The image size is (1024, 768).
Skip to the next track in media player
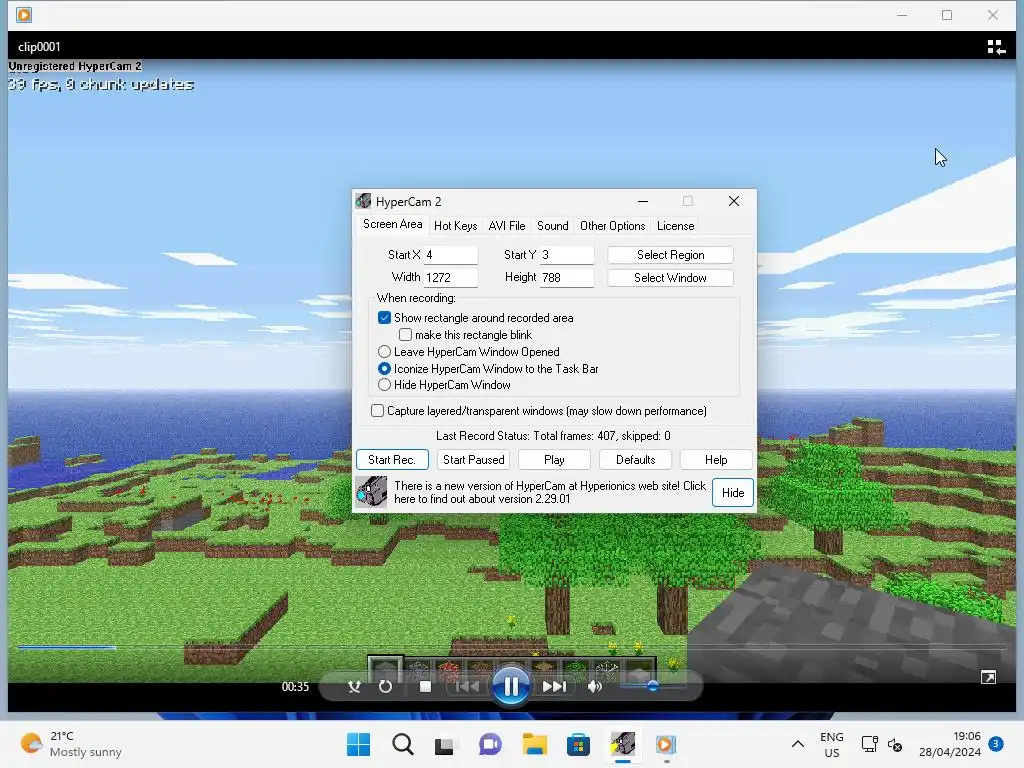click(554, 686)
